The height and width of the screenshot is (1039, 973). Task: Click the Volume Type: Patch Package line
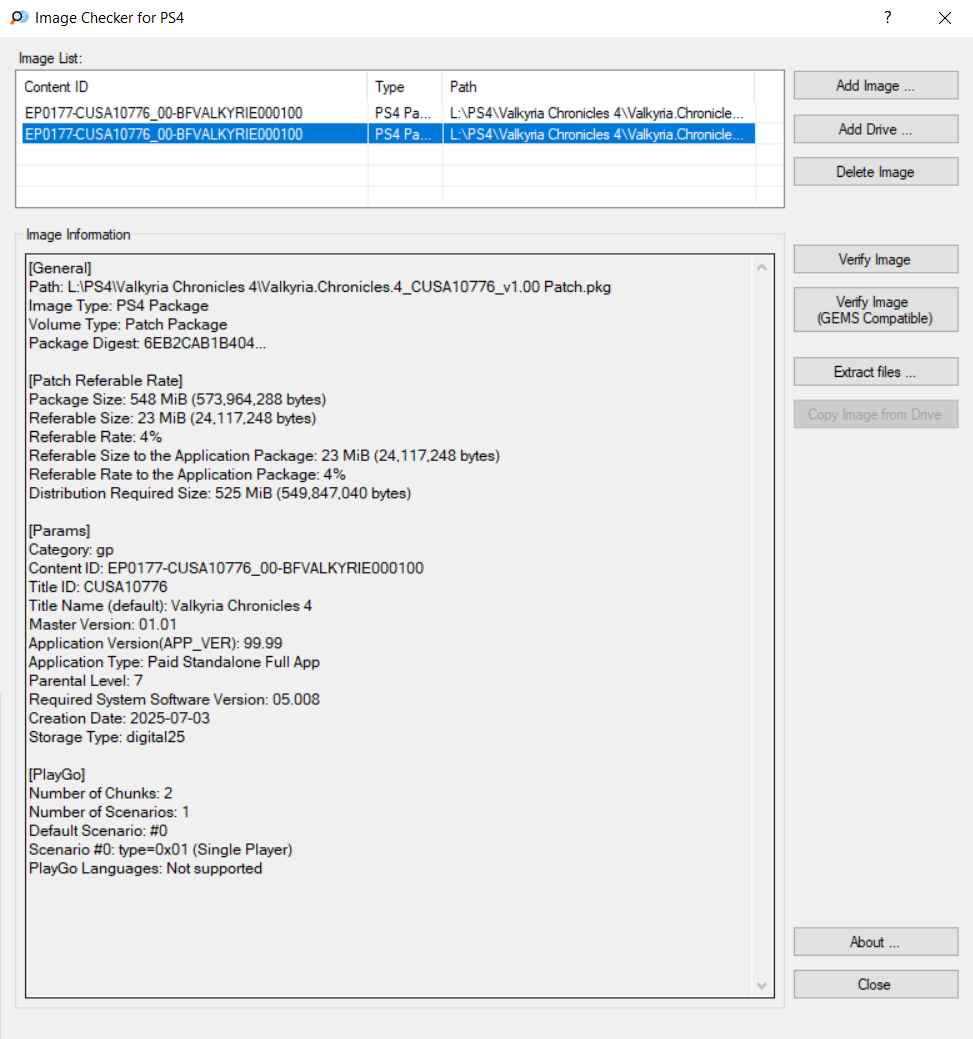128,324
